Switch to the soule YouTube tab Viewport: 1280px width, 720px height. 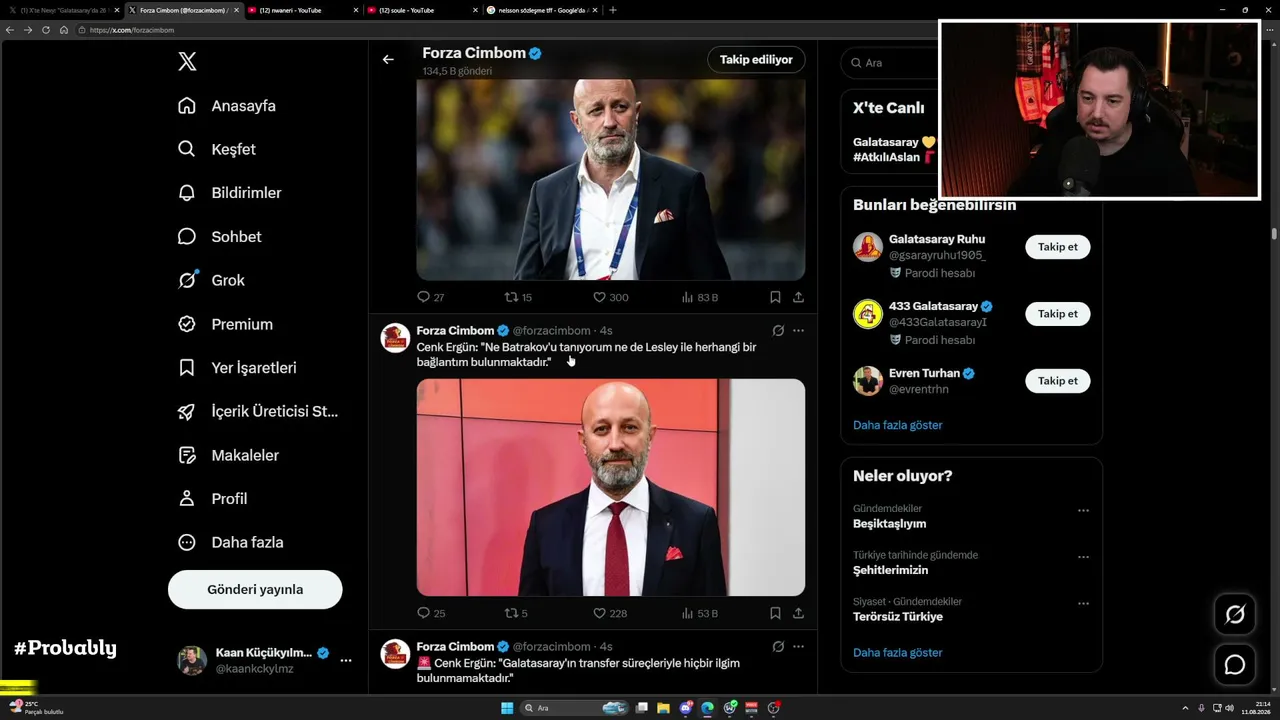pyautogui.click(x=421, y=10)
